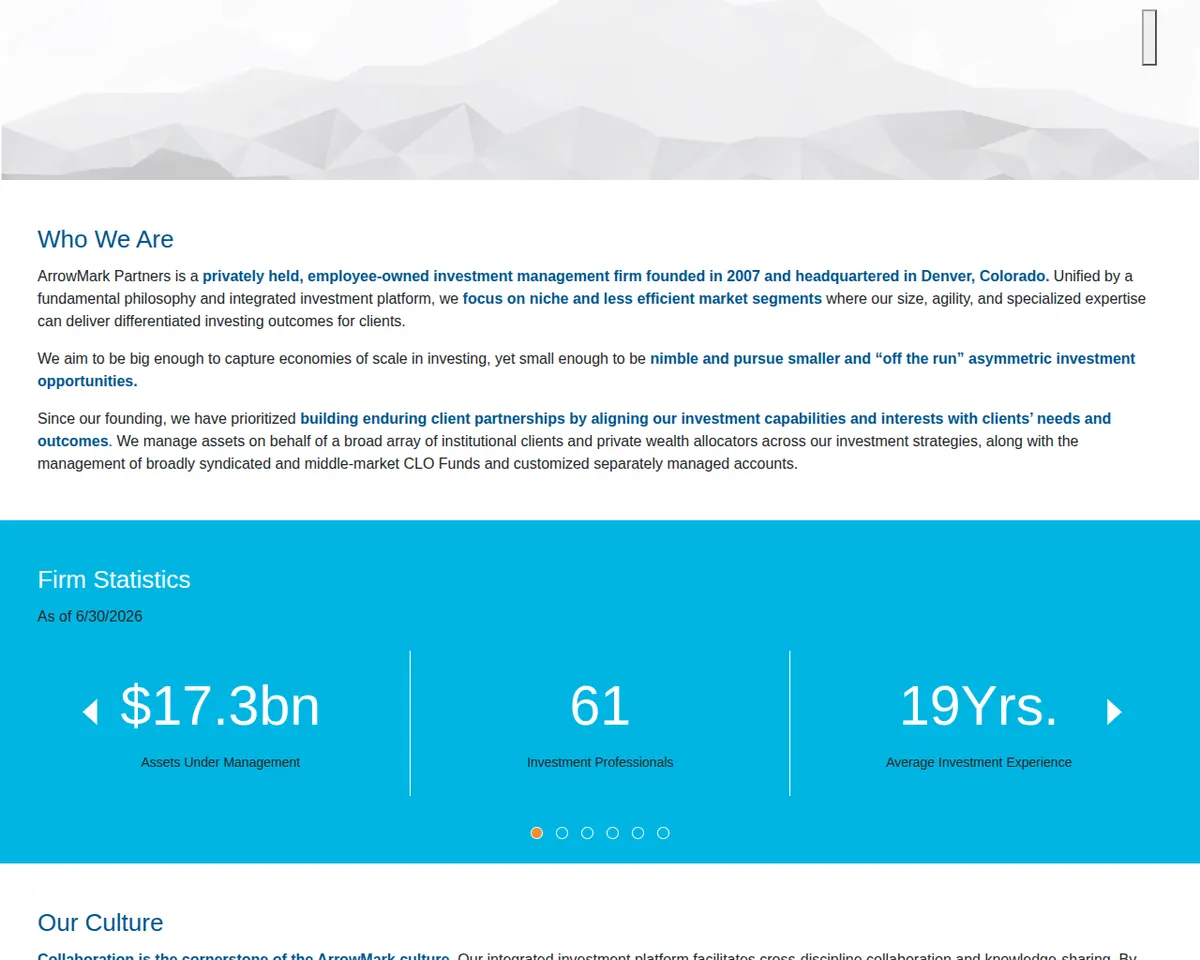Click the Our Culture heading
1200x960 pixels.
point(100,922)
